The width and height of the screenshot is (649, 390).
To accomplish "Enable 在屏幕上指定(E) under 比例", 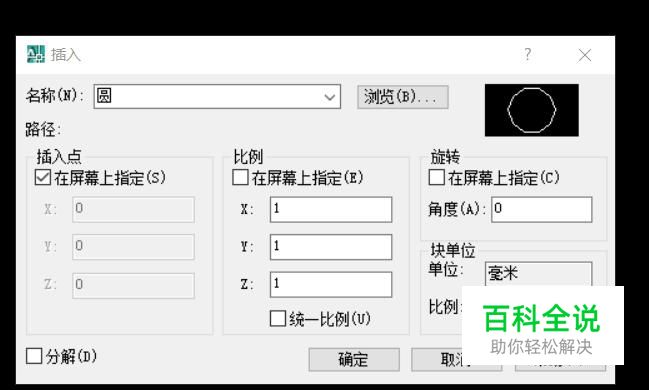I will click(240, 178).
